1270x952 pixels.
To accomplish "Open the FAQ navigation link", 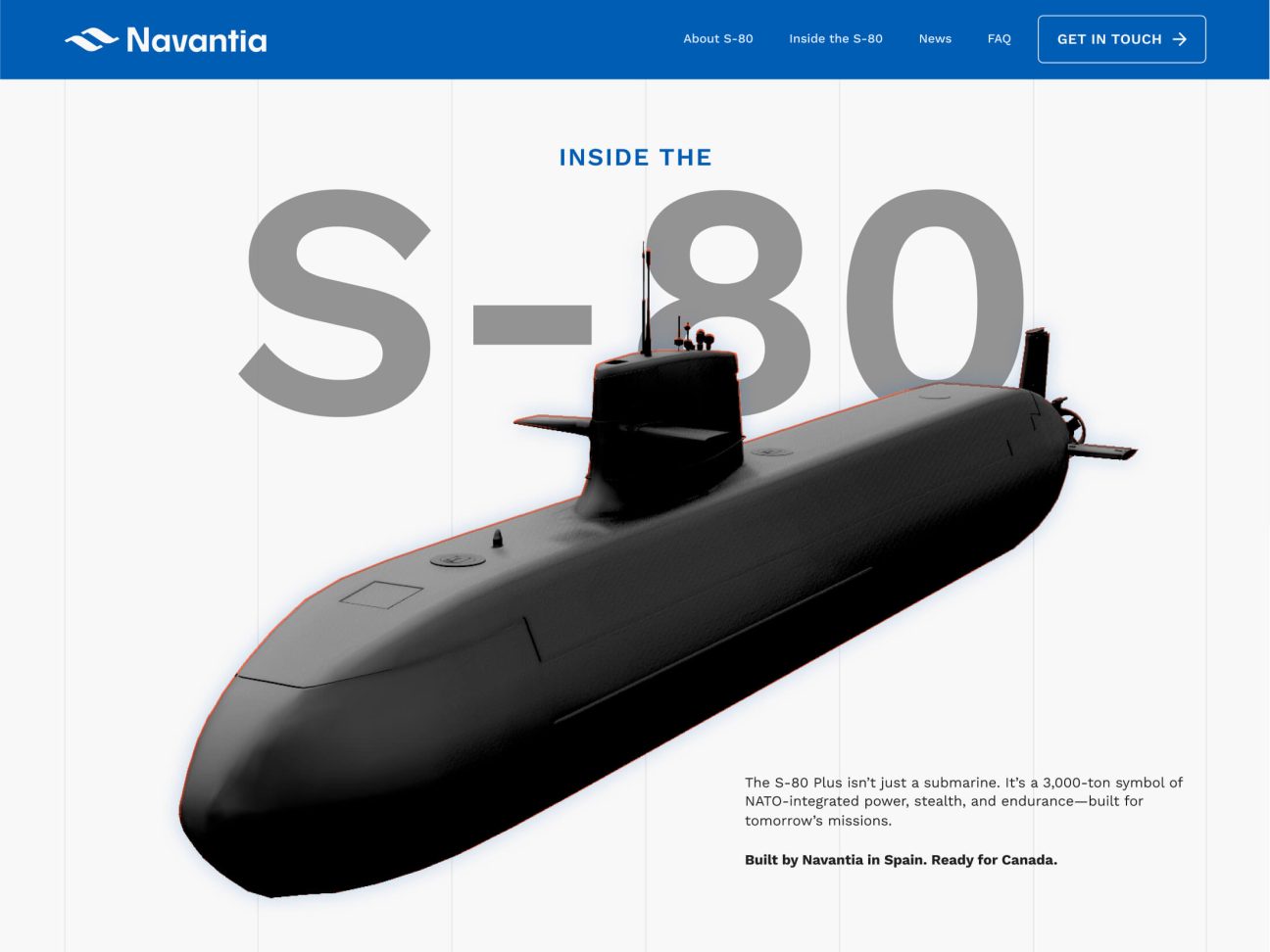I will click(x=999, y=39).
